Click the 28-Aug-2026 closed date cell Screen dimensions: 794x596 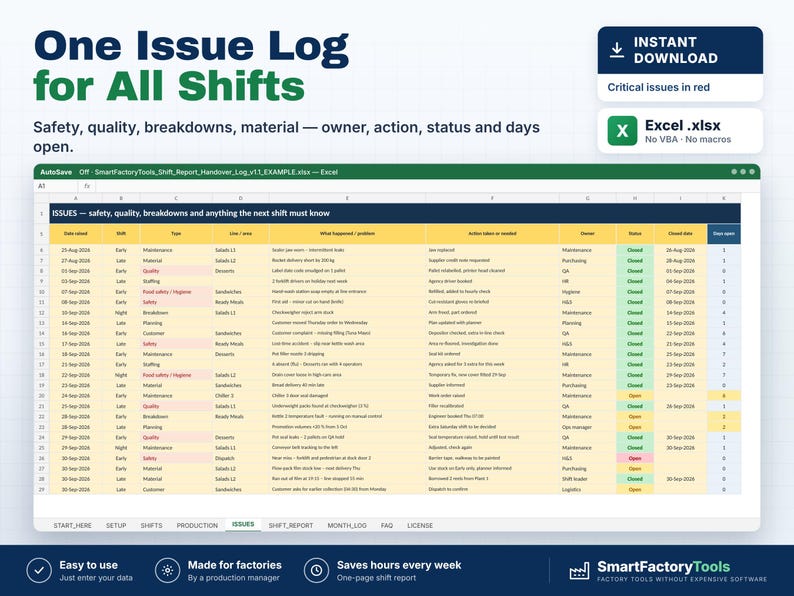click(x=680, y=261)
